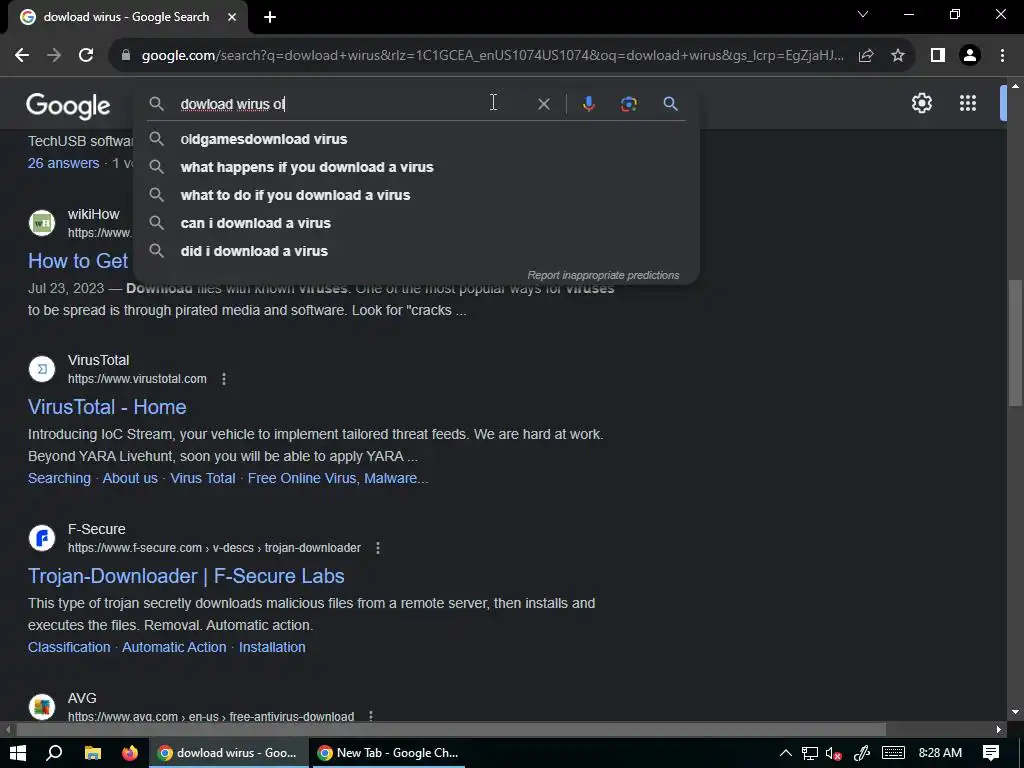The width and height of the screenshot is (1024, 768).
Task: Search by image with Google Lens
Action: [628, 104]
